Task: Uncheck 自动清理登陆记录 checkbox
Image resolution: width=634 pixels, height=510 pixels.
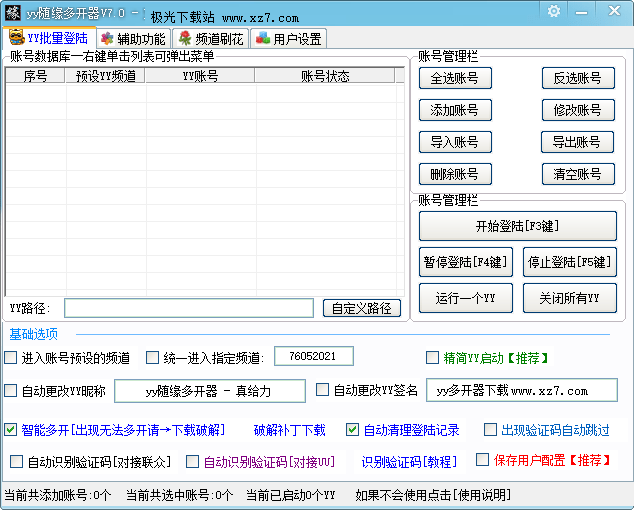Action: [353, 430]
